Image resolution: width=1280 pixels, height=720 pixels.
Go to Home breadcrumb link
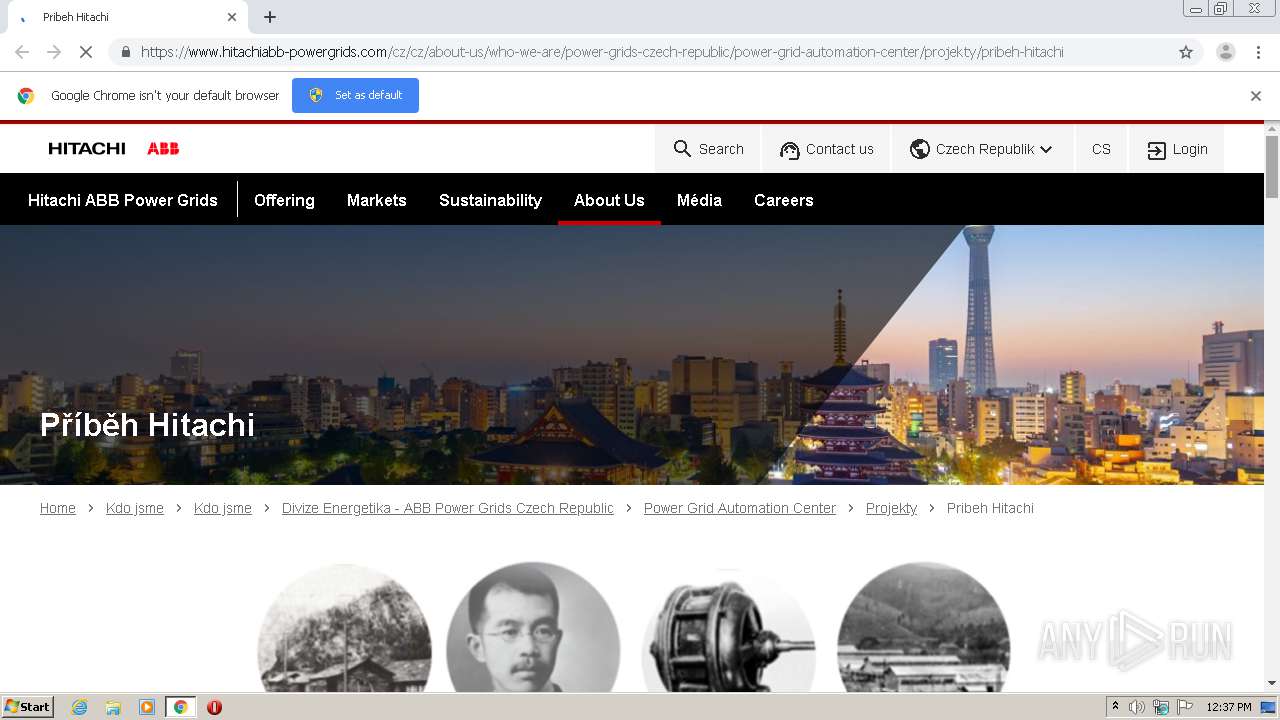58,508
